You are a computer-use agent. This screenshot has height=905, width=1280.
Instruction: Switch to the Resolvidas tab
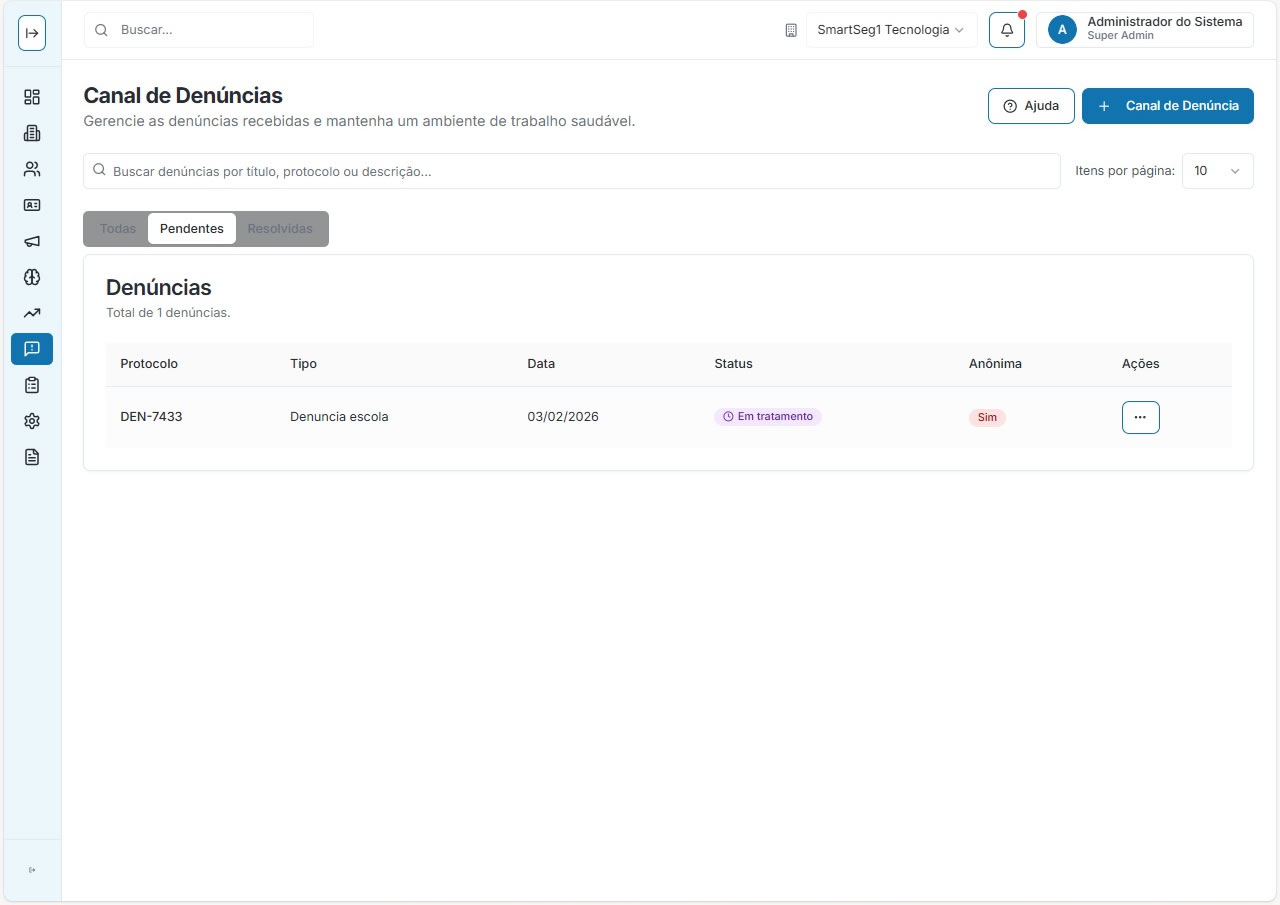280,229
